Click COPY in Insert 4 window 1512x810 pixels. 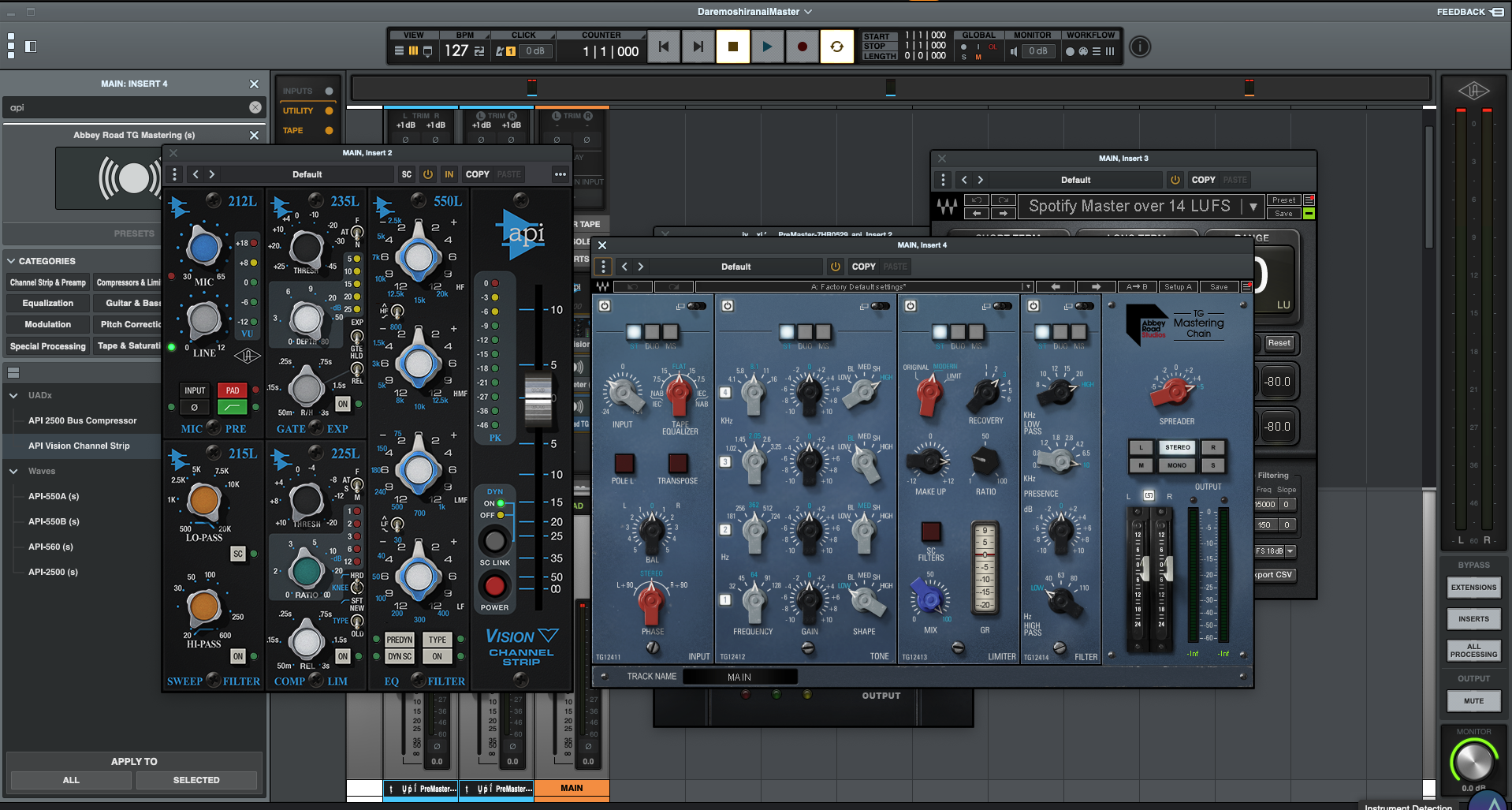point(863,267)
